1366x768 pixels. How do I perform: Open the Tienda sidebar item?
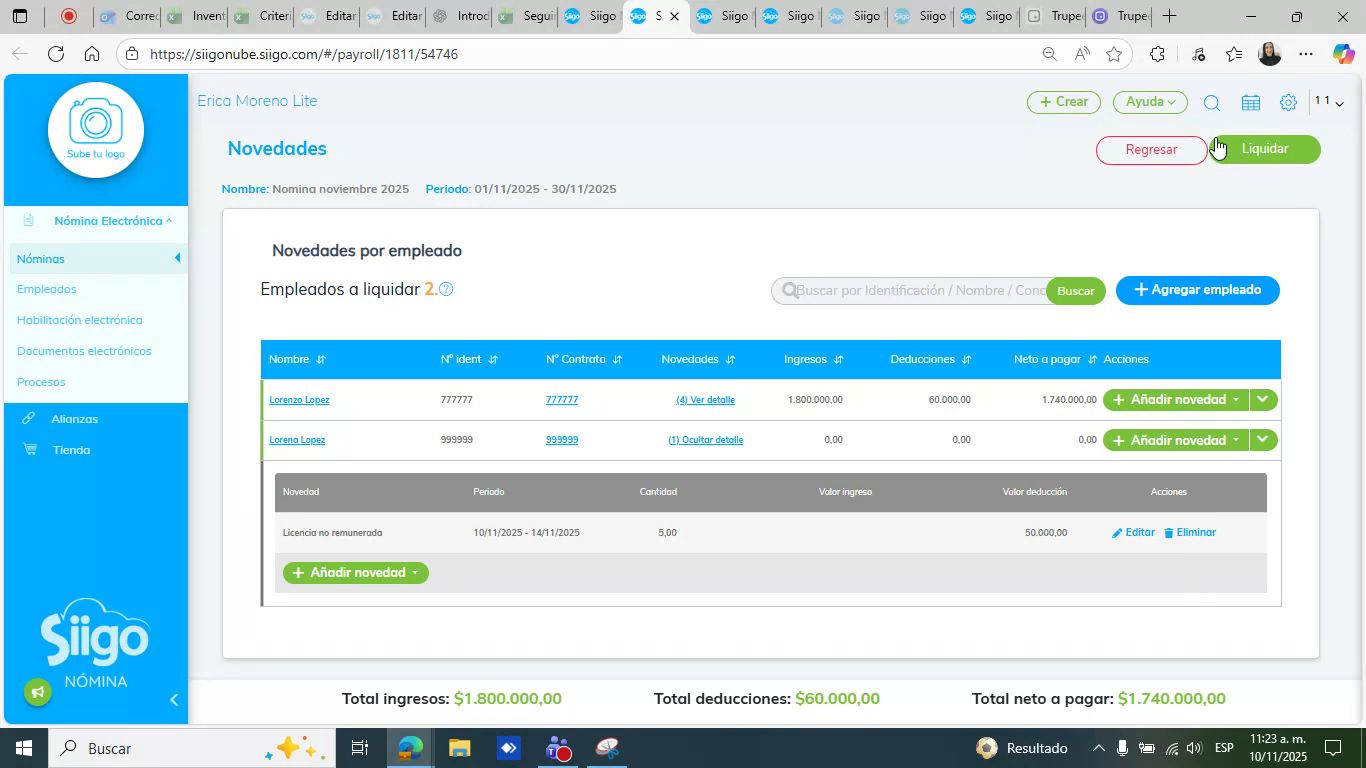tap(71, 450)
